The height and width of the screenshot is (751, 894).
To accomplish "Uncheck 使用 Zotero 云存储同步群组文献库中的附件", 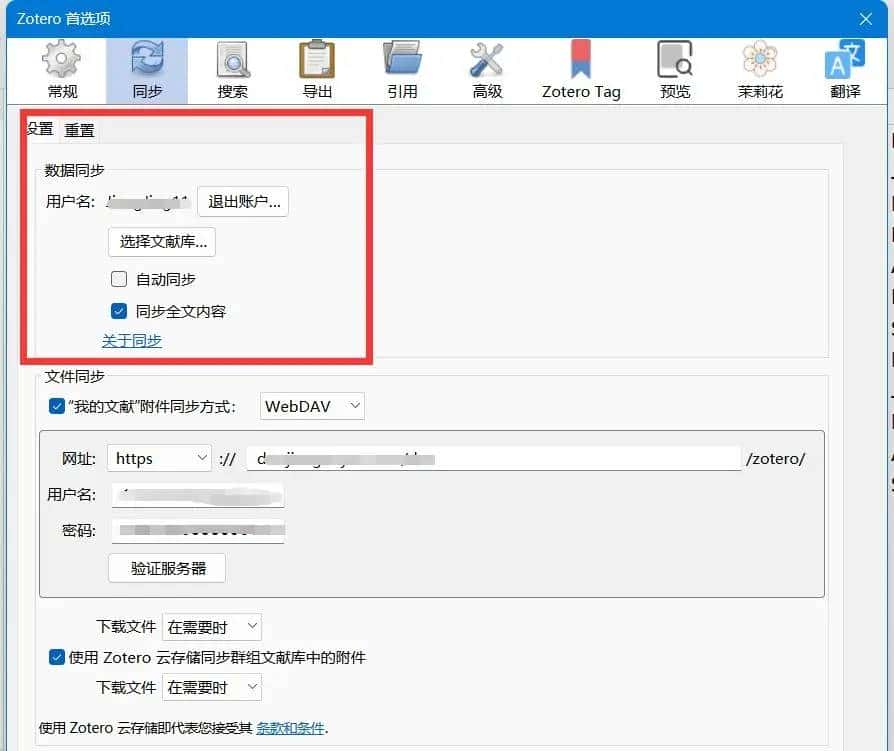I will point(57,657).
